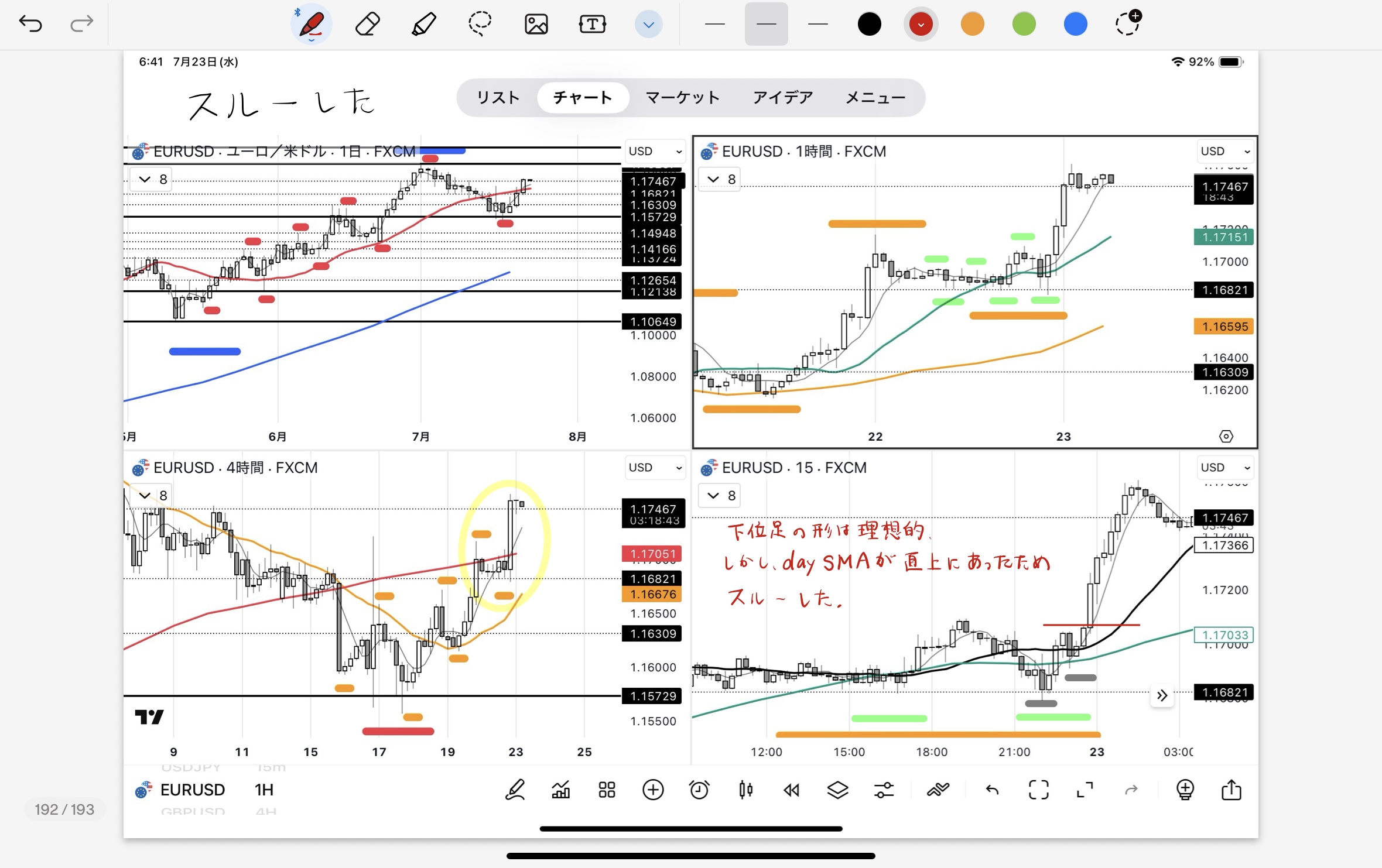Change the candlestick chart type icon

click(745, 790)
